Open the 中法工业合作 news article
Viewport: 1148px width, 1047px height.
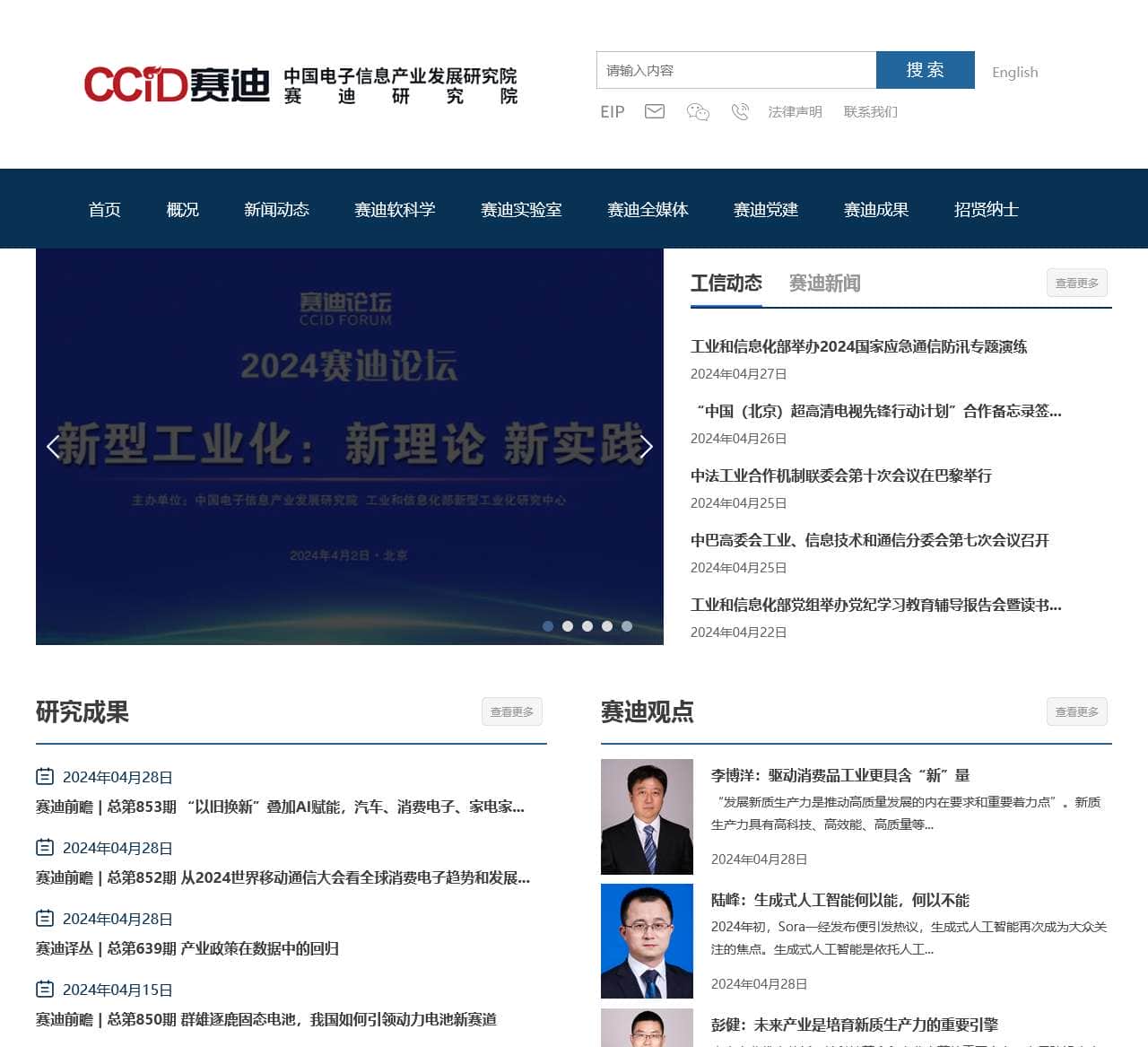pyautogui.click(x=841, y=476)
